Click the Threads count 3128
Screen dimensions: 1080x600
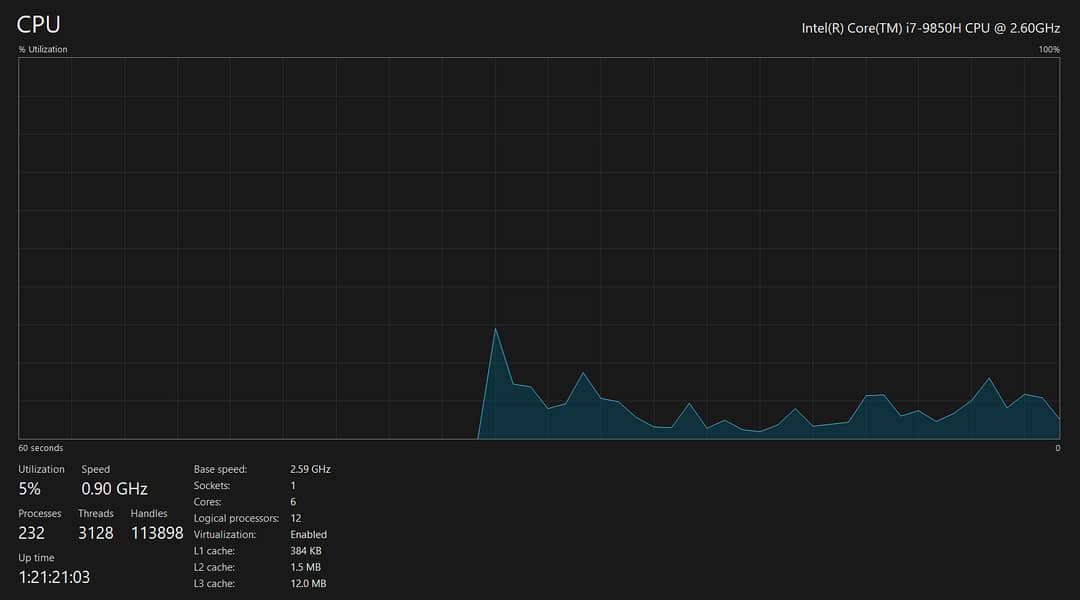(x=96, y=533)
